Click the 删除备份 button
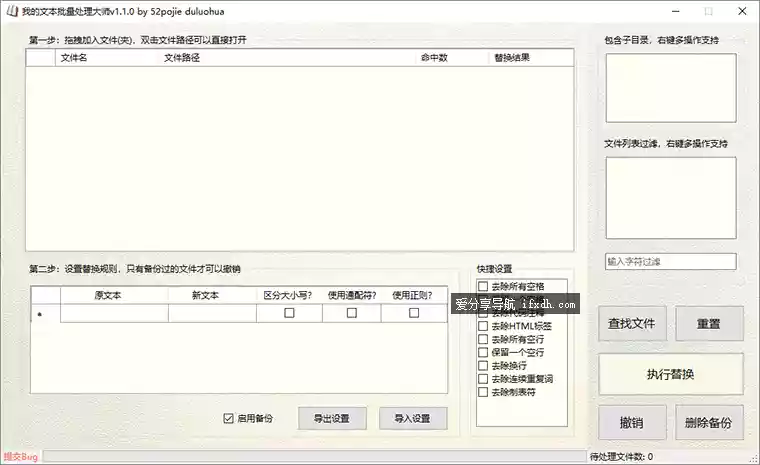The image size is (760, 465). [x=709, y=422]
